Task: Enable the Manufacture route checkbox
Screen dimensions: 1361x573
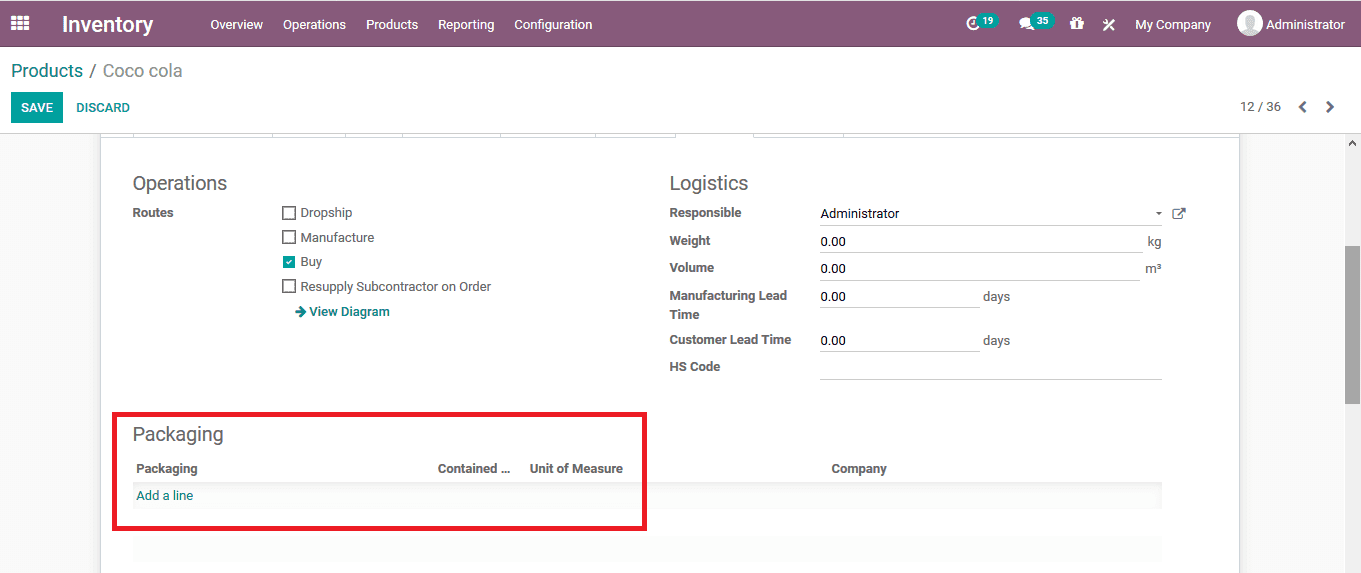Action: [289, 238]
